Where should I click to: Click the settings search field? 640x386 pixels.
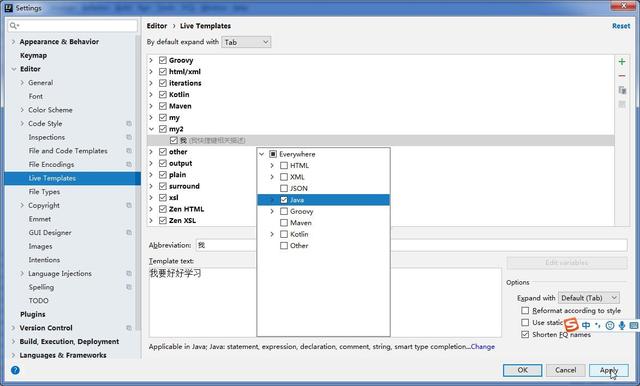click(73, 26)
